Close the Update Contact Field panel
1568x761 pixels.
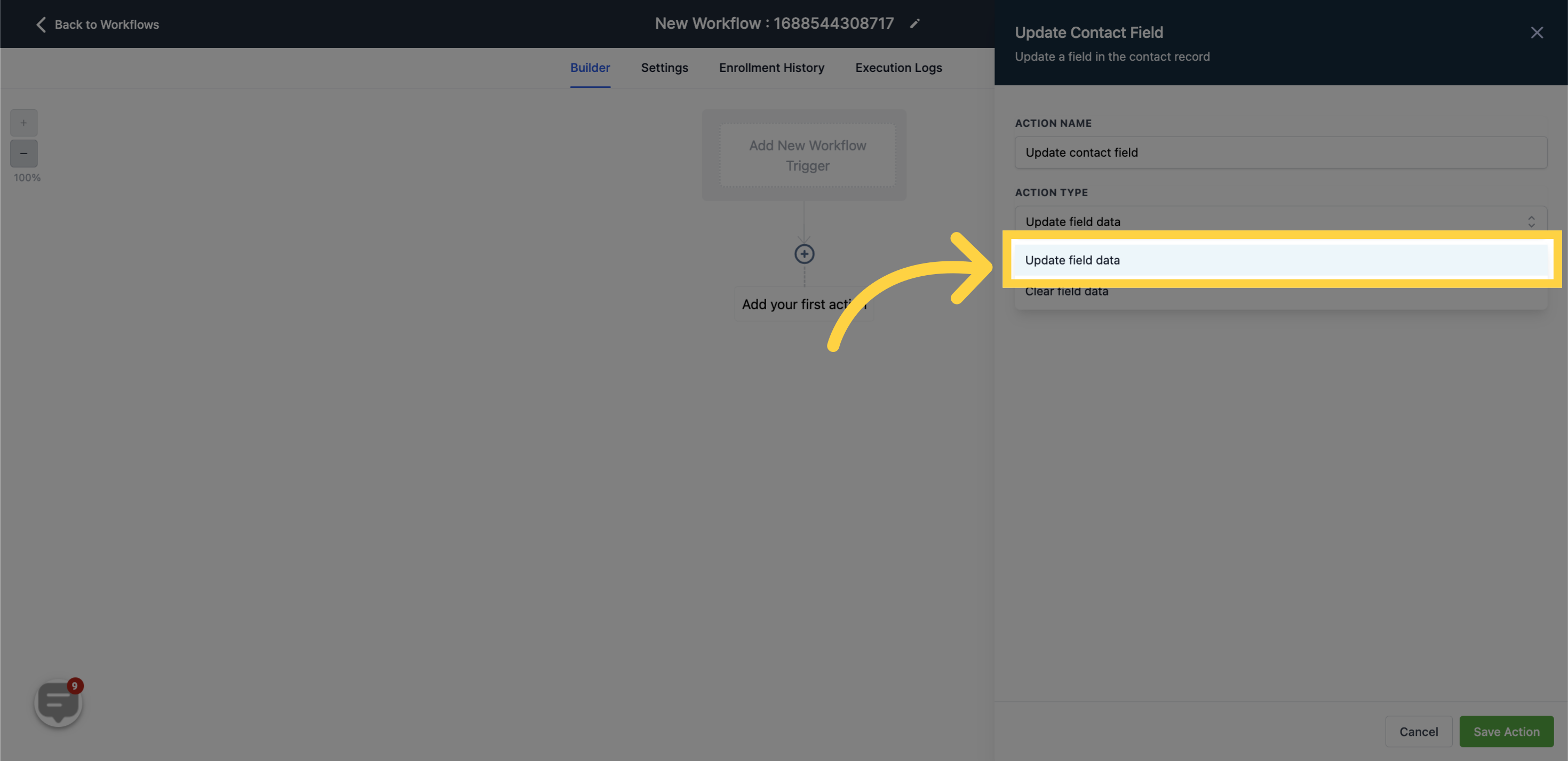[x=1537, y=33]
